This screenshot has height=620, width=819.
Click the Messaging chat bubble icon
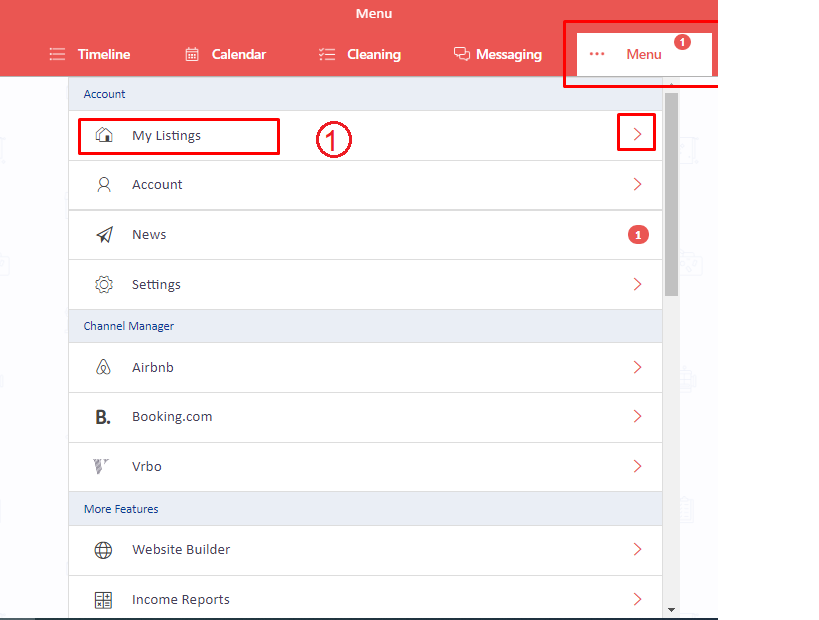click(462, 54)
